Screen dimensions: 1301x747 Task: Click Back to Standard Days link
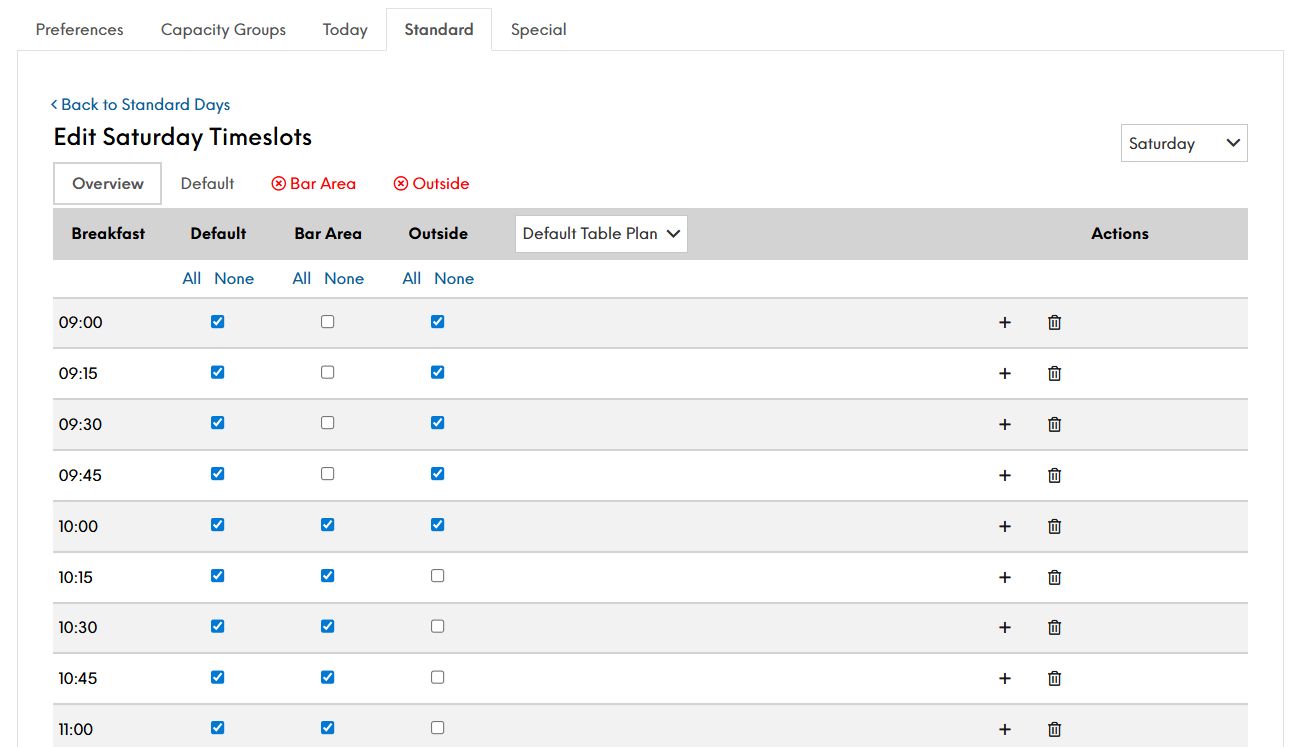coord(141,104)
